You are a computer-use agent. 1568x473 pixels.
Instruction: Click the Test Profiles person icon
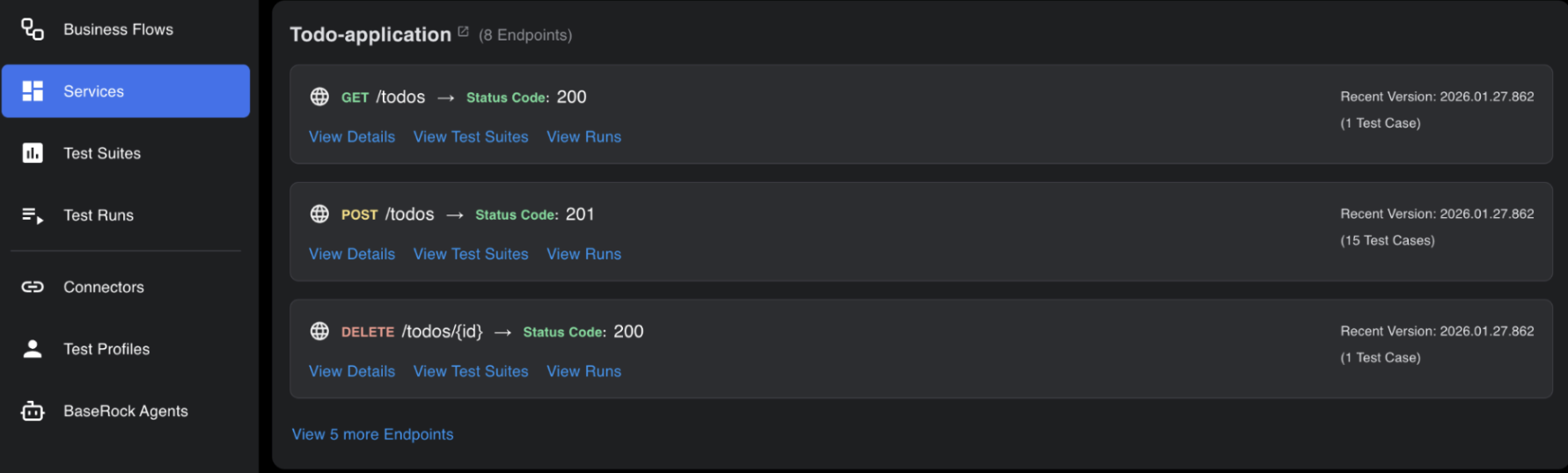pyautogui.click(x=33, y=349)
